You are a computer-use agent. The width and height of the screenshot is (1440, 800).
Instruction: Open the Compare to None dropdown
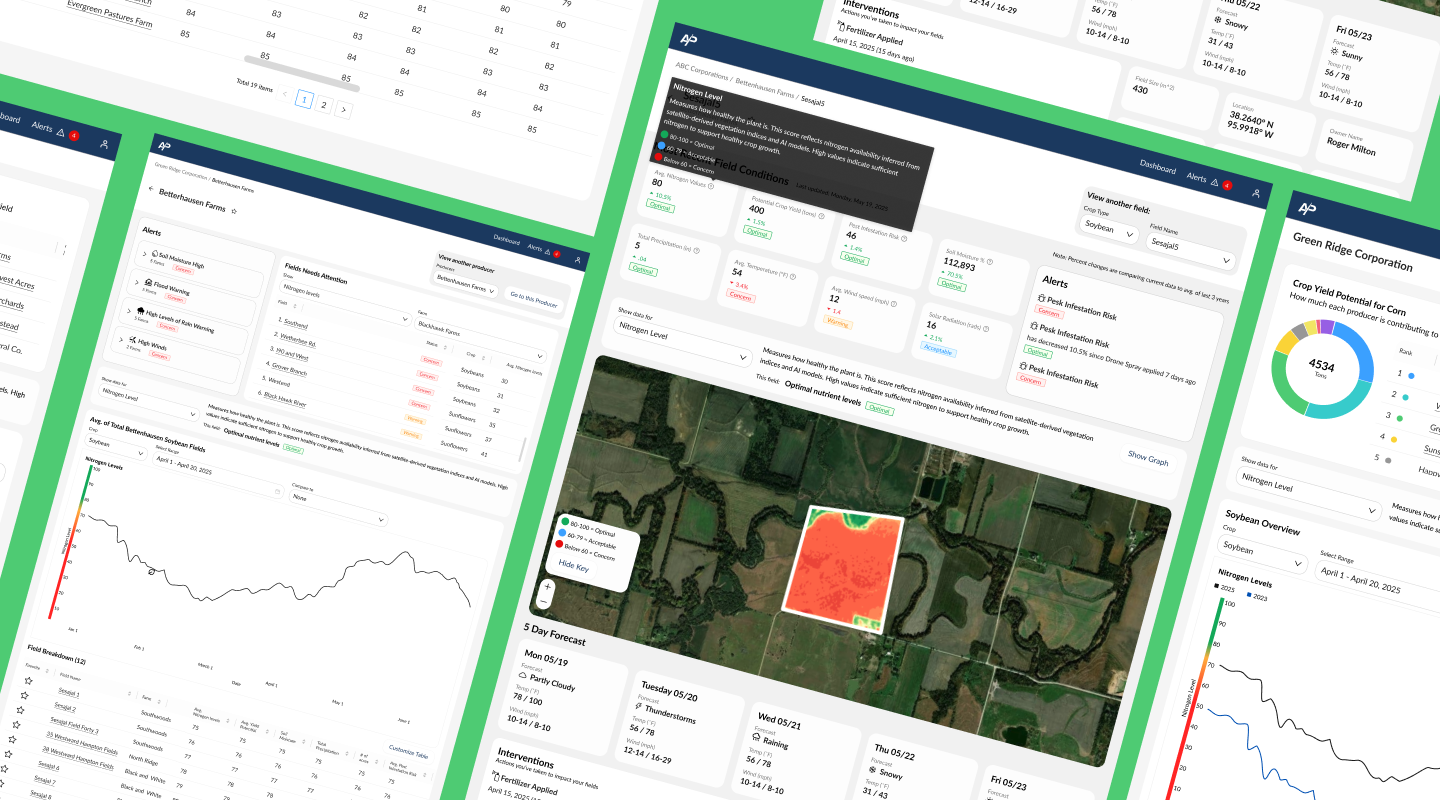[x=337, y=507]
